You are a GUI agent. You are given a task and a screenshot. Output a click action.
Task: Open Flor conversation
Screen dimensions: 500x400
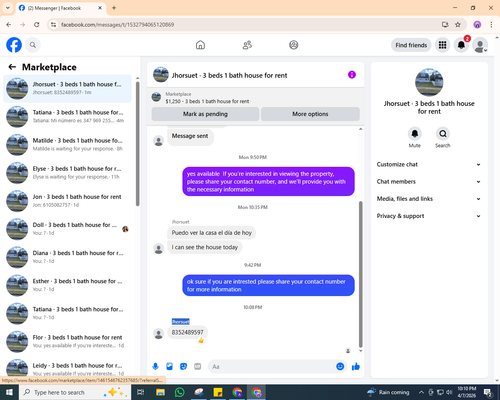(67, 341)
